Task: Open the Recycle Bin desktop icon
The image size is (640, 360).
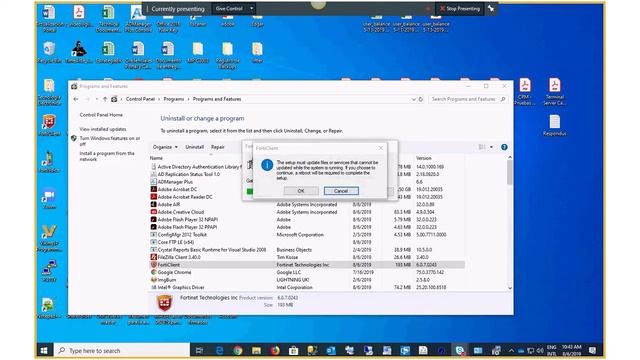Action: [49, 53]
